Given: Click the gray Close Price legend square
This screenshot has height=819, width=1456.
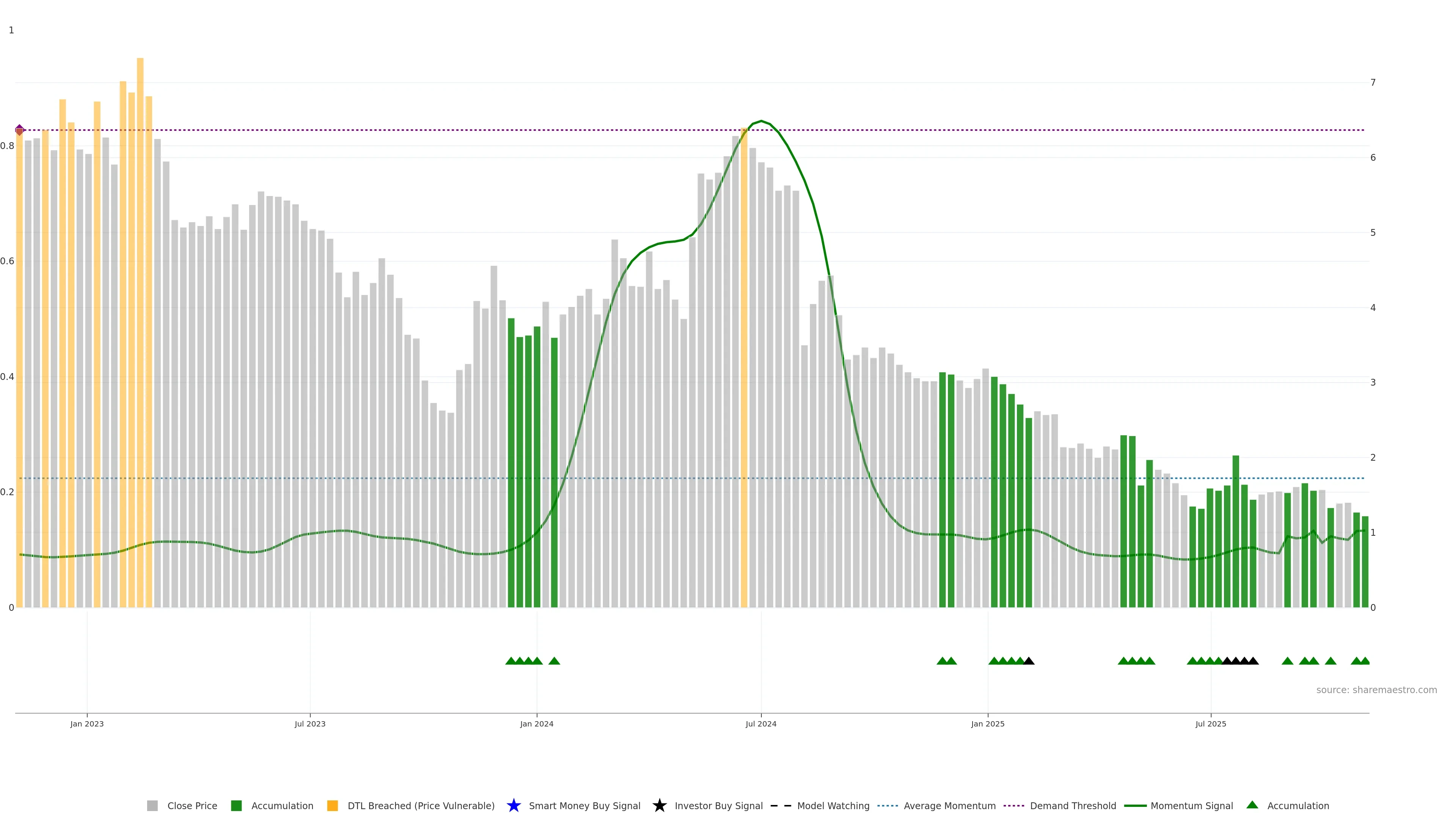Looking at the screenshot, I should click(x=152, y=805).
